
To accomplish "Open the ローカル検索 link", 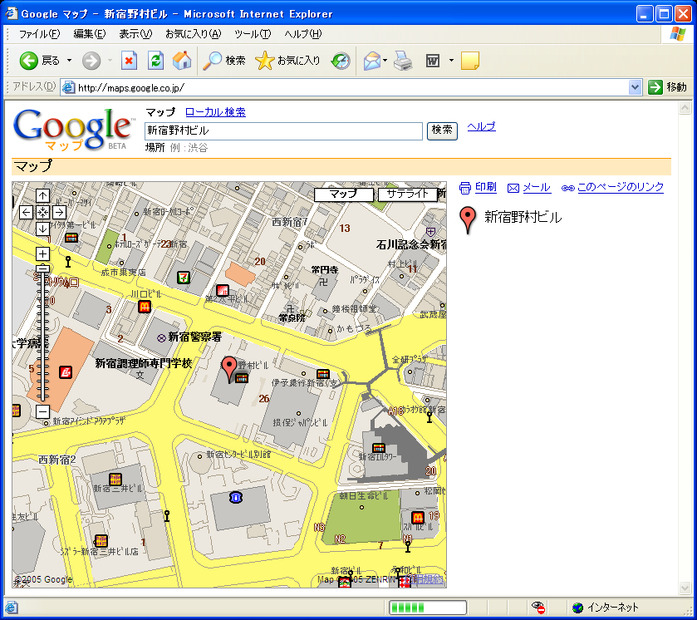I will click(x=215, y=112).
